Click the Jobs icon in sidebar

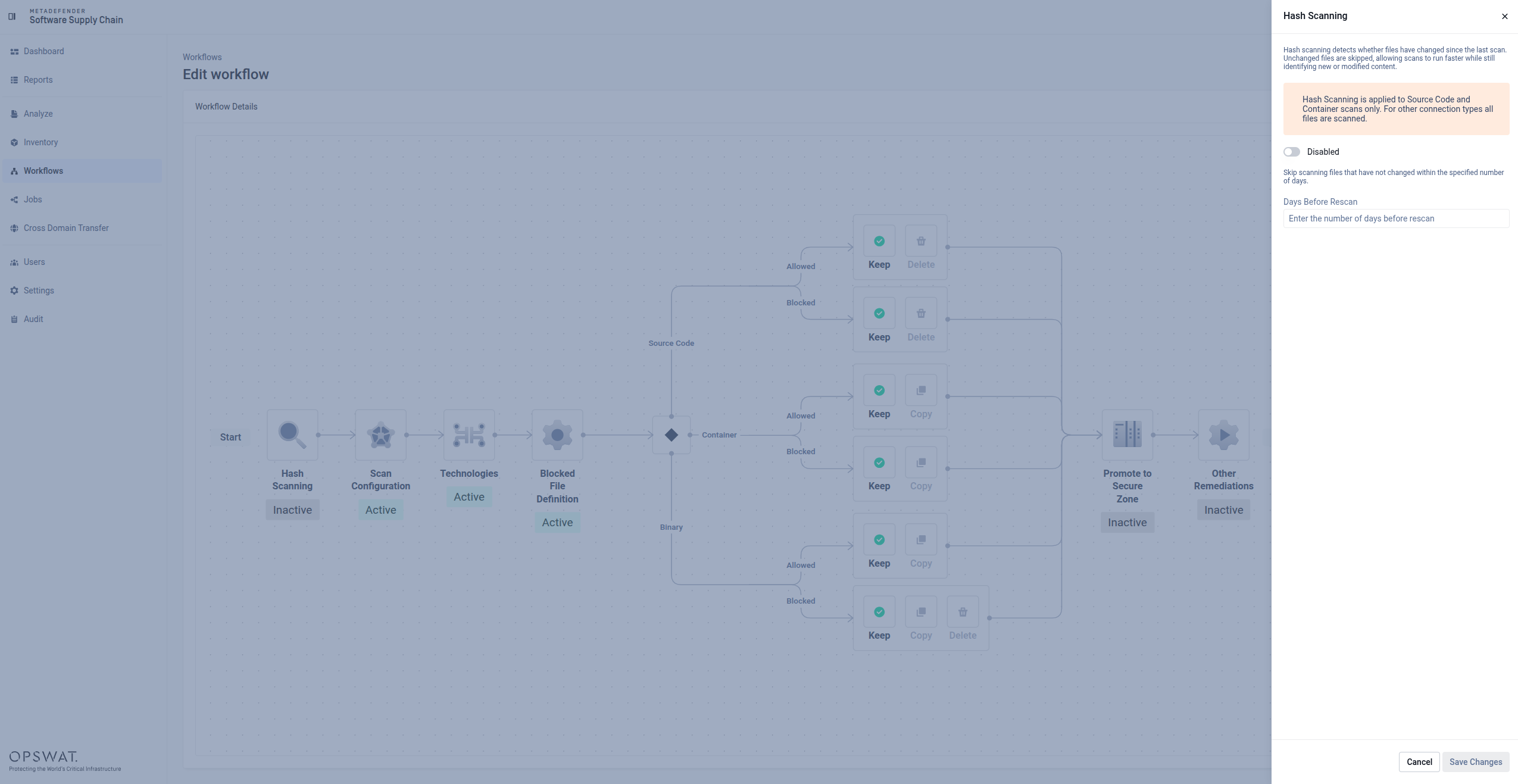point(14,200)
